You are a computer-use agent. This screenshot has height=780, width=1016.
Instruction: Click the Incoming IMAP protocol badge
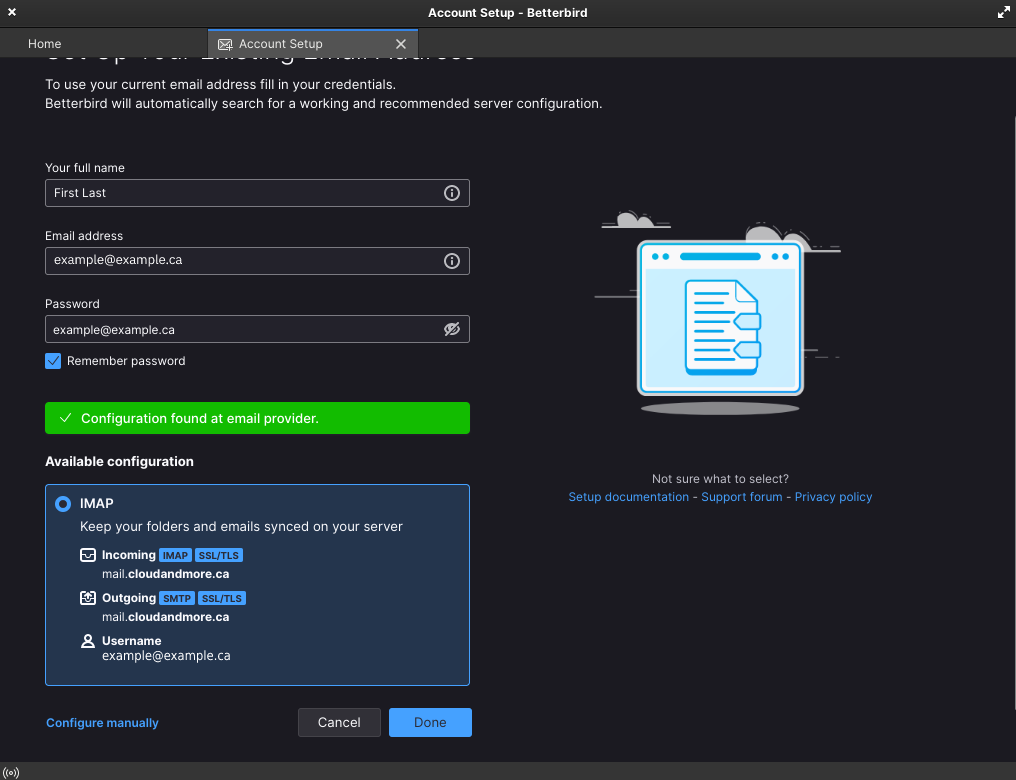175,555
